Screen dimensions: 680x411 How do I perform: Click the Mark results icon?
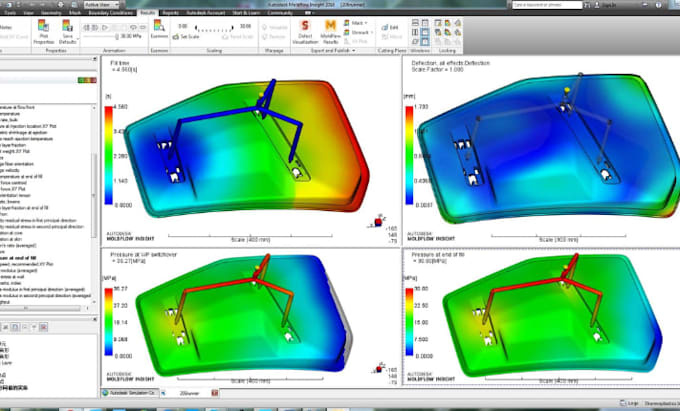[347, 23]
